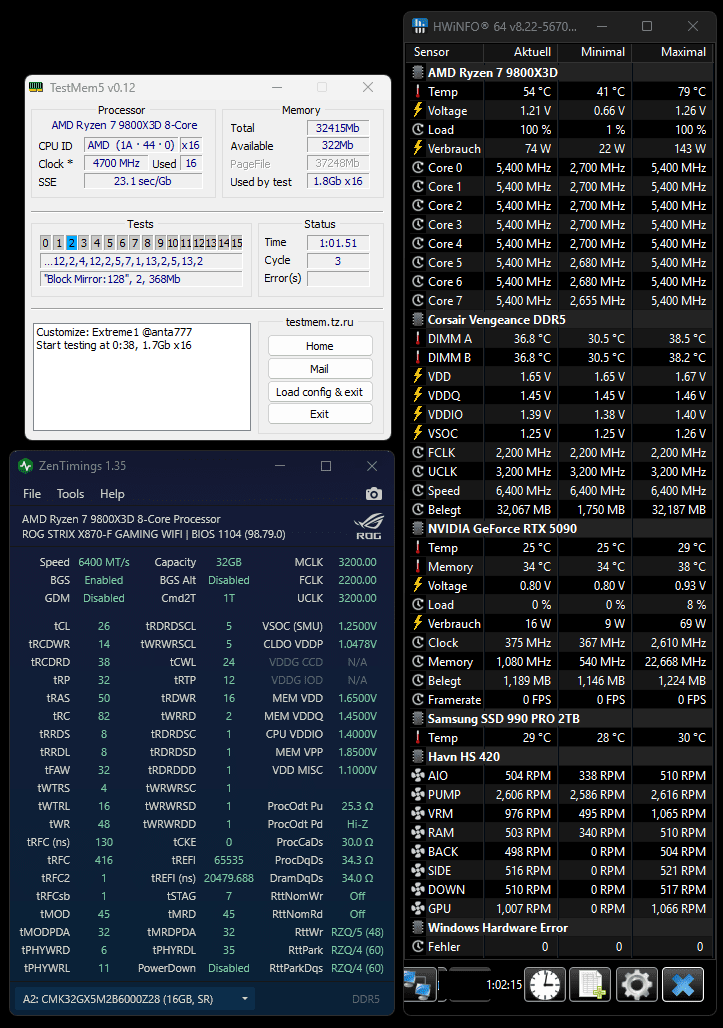Click the Clock 4700 MHz field
This screenshot has width=723, height=1028.
[116, 163]
